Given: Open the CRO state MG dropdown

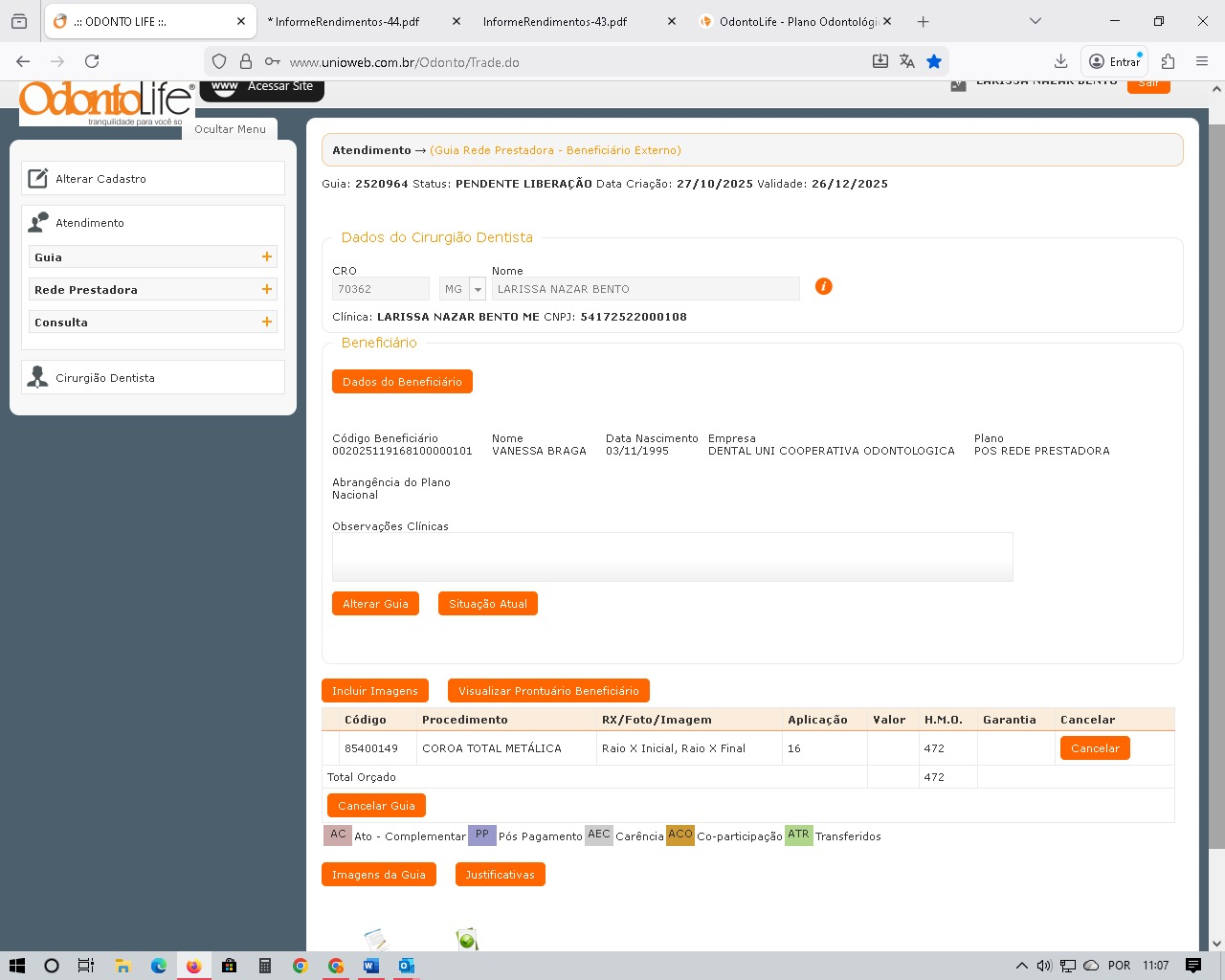Looking at the screenshot, I should click(x=478, y=289).
